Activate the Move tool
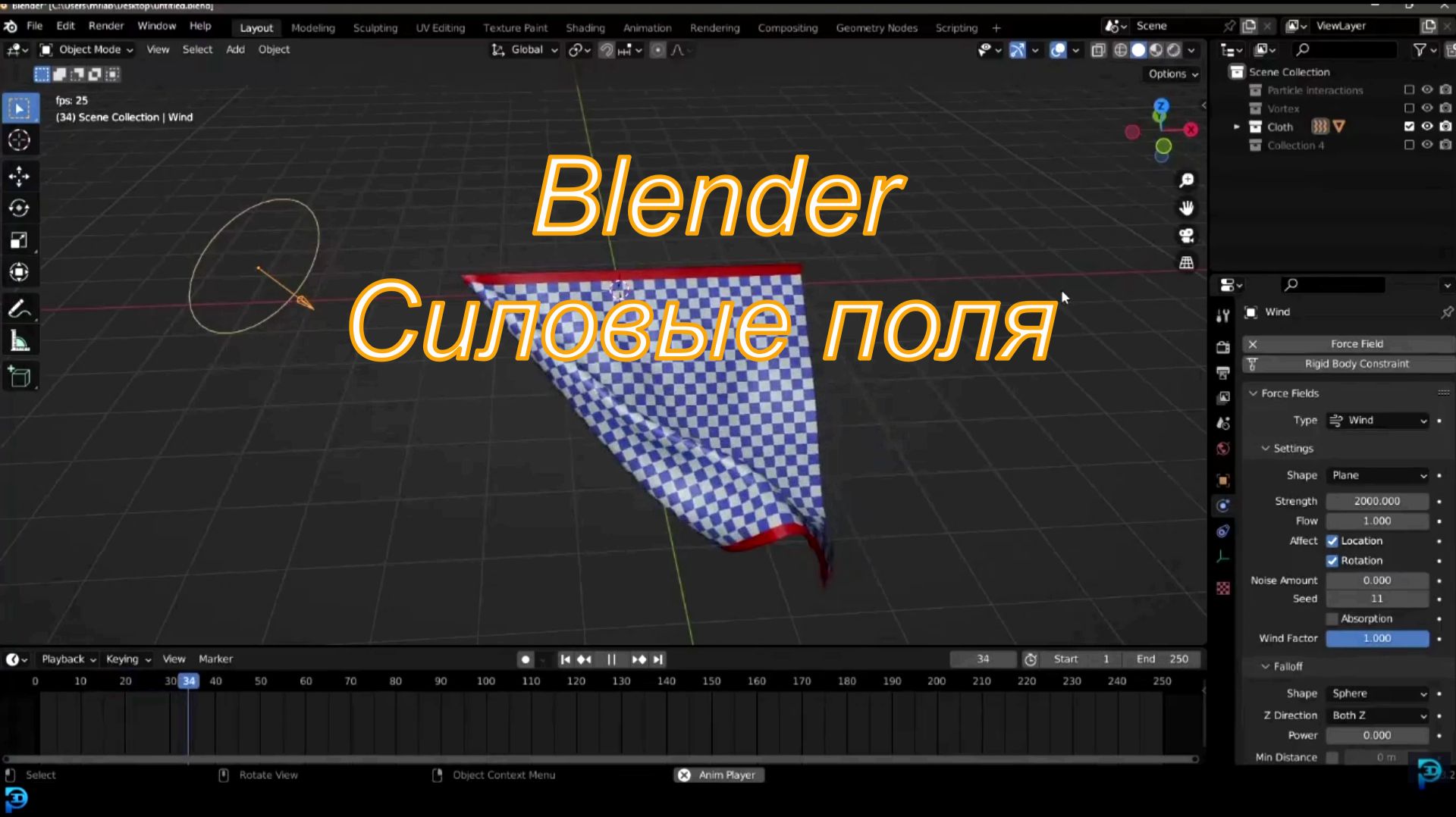This screenshot has height=817, width=1456. 19,177
